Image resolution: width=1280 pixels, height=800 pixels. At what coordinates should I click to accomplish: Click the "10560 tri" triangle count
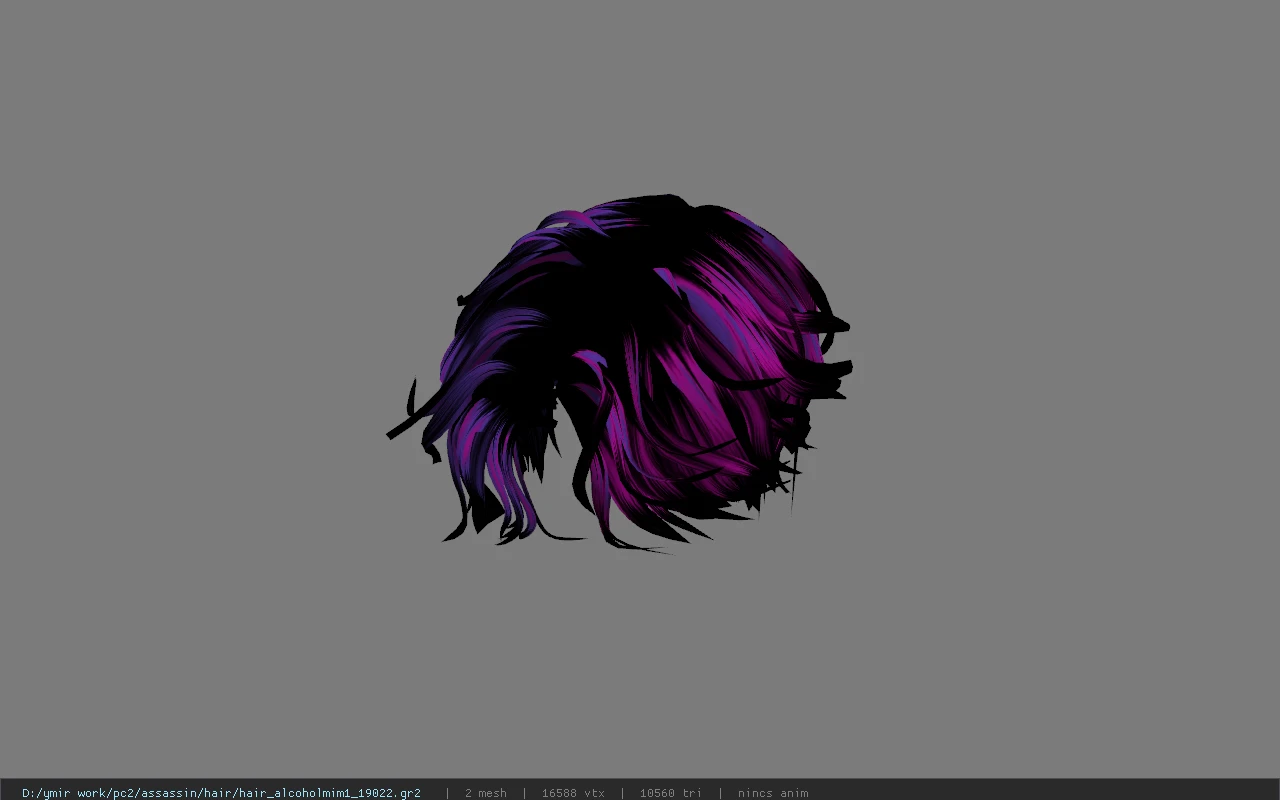click(670, 793)
